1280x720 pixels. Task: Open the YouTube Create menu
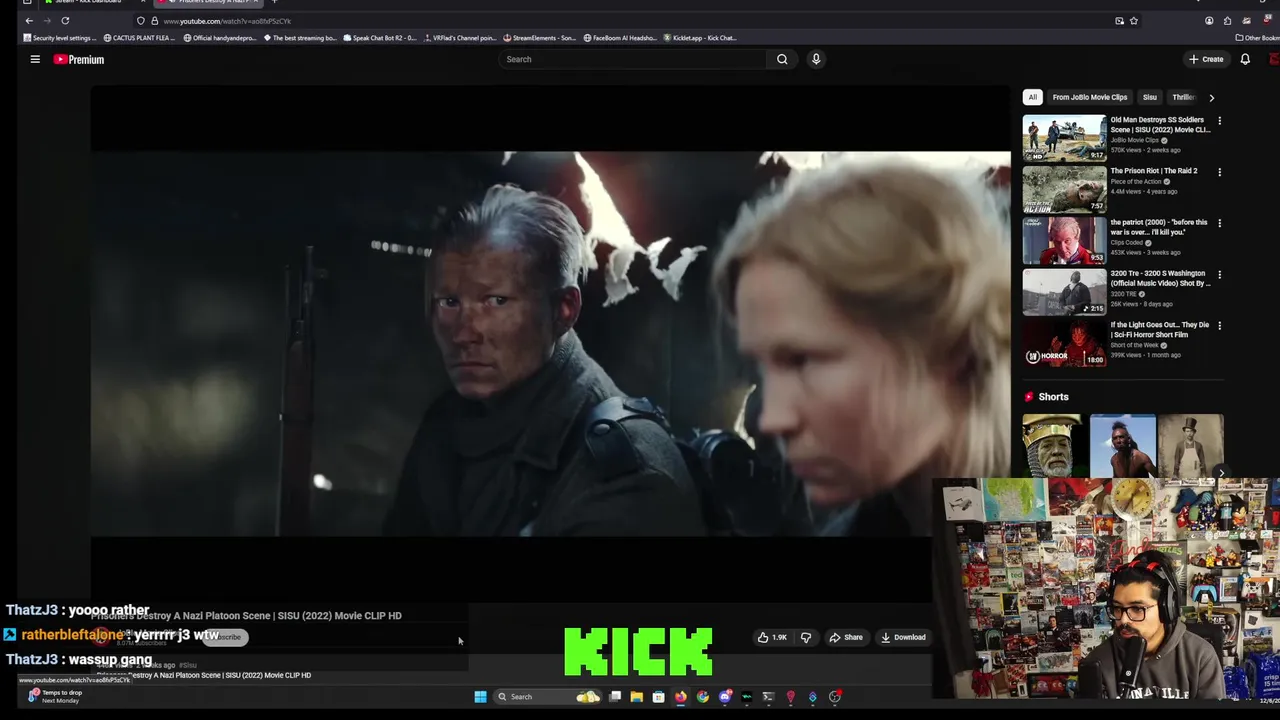coord(1206,59)
